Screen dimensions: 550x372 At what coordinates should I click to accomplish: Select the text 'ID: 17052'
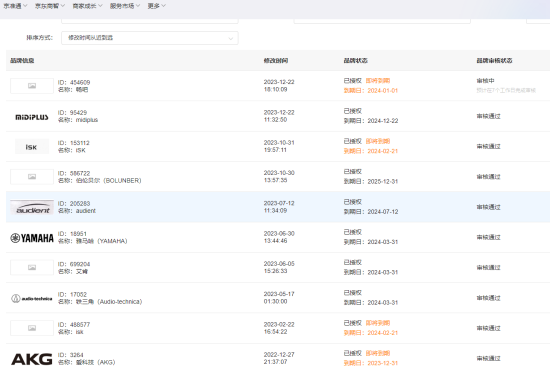72,294
